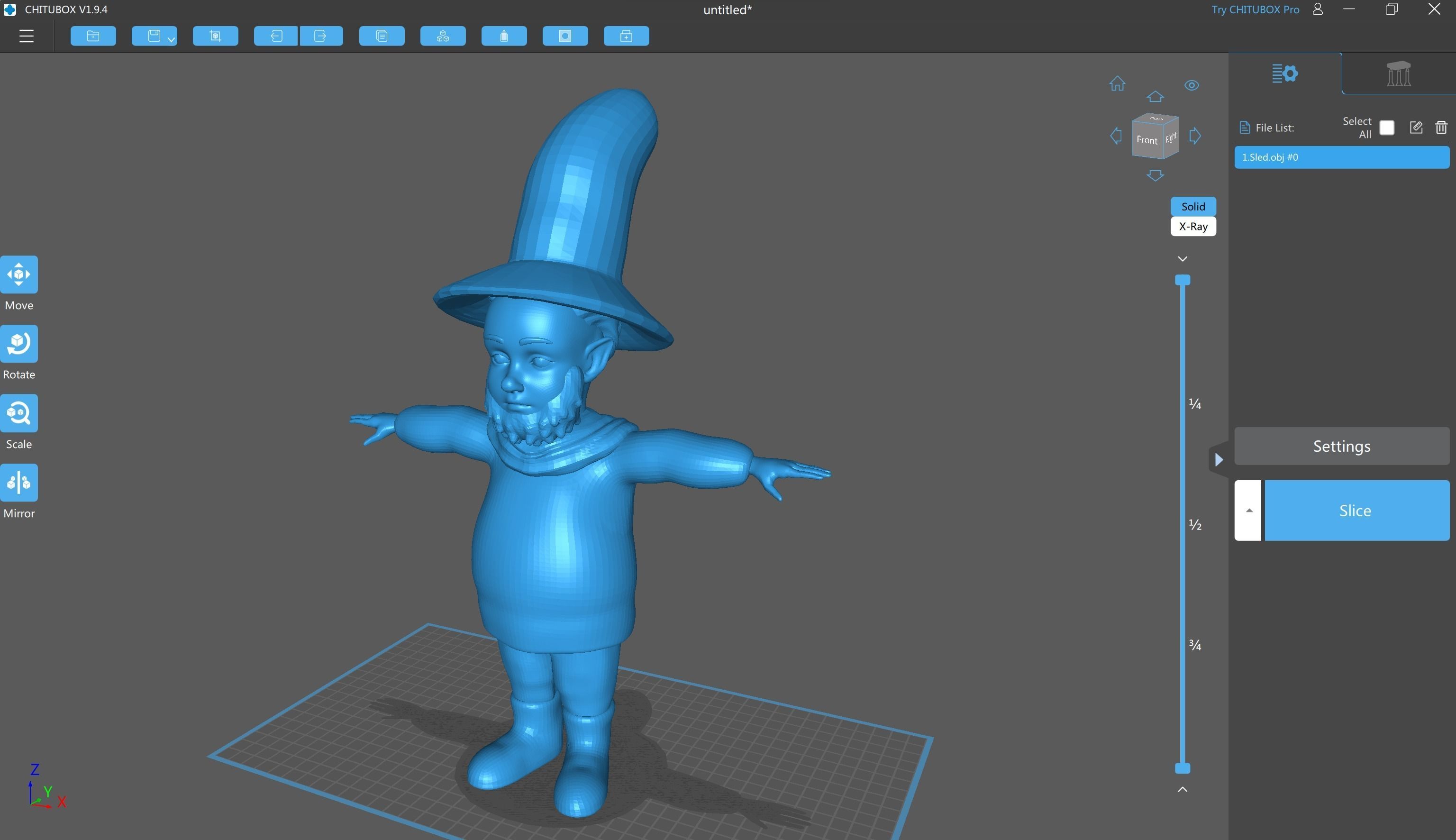Click the Copy/clone model toolbar icon
Screen dimensions: 1456x840
(382, 37)
